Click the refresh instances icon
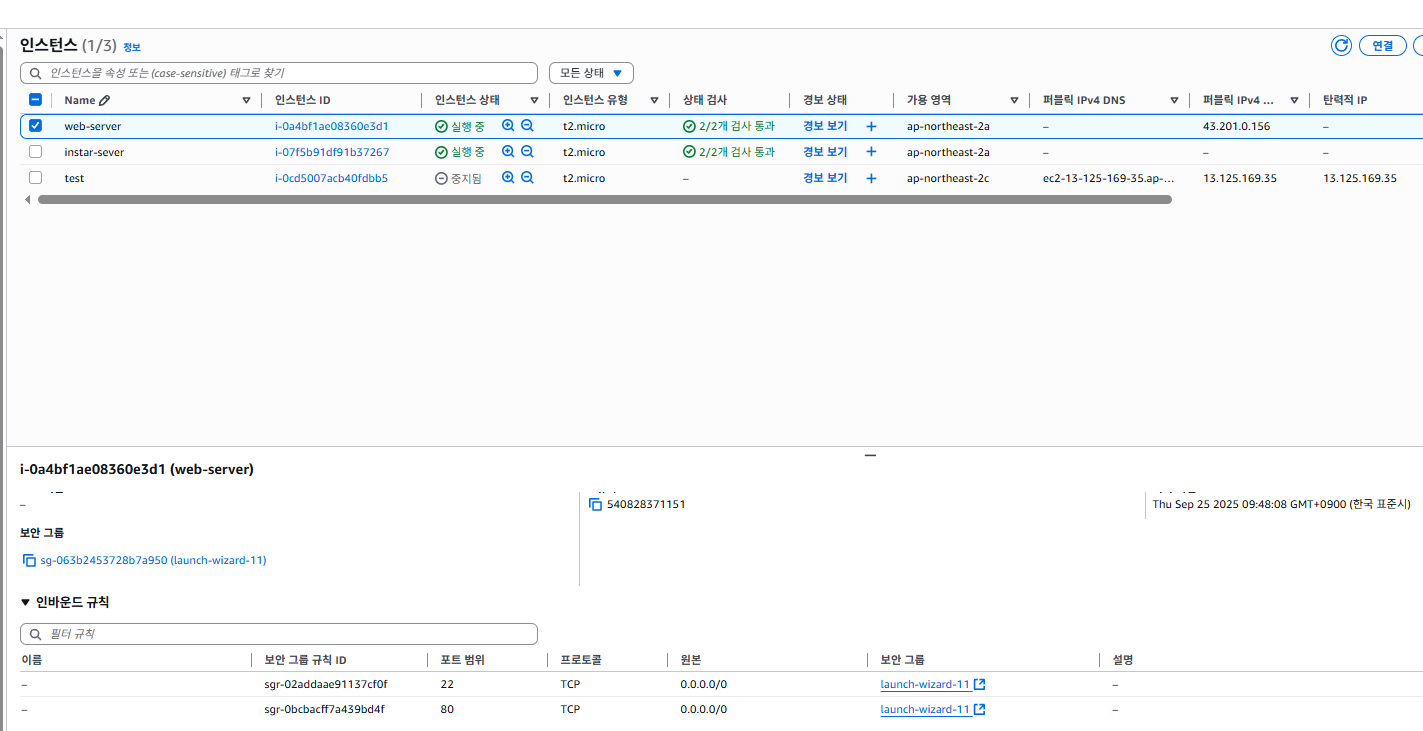Screen dimensions: 1423x731 click(x=1341, y=45)
